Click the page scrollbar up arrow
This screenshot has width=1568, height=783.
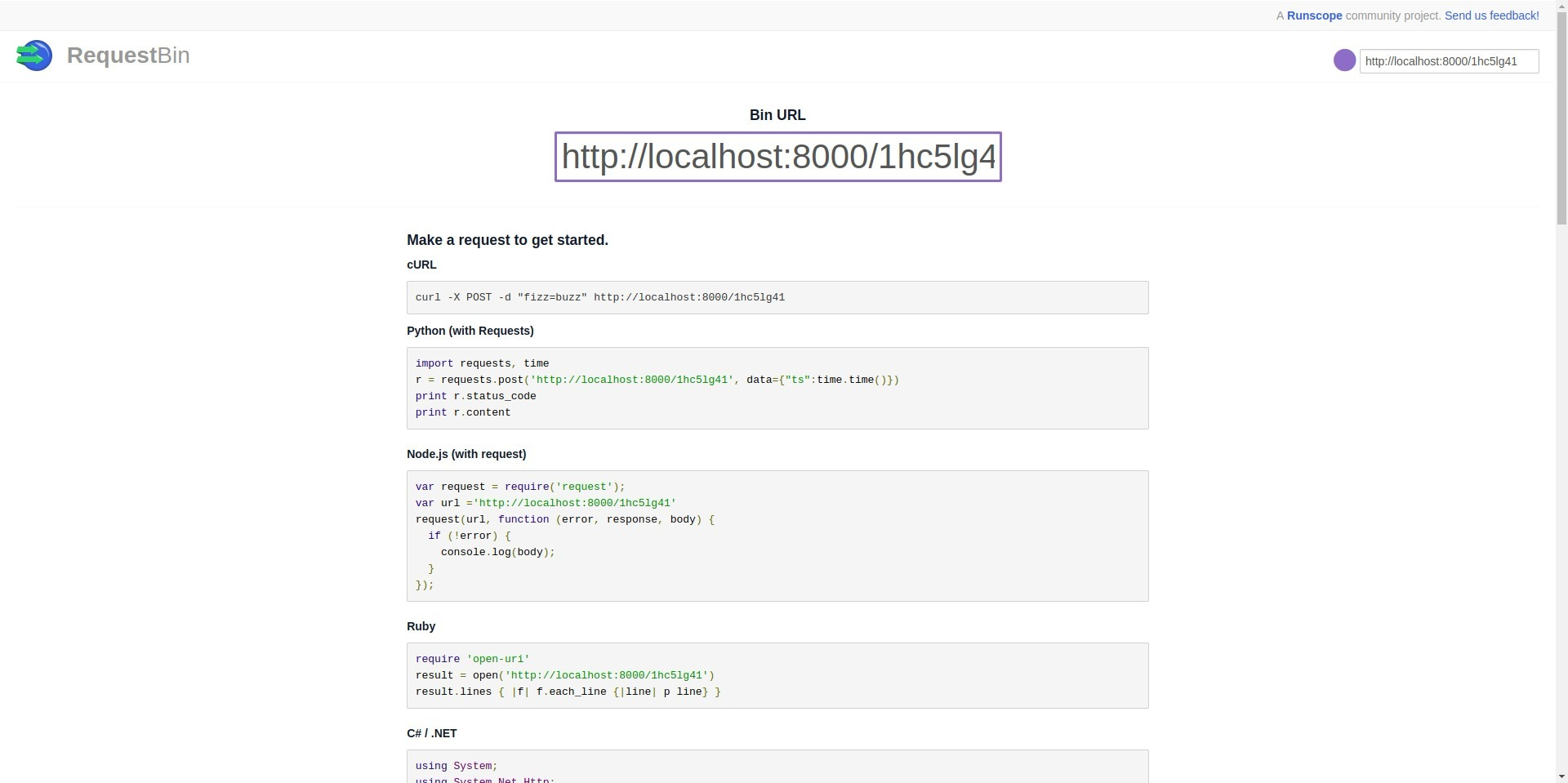[1561, 6]
